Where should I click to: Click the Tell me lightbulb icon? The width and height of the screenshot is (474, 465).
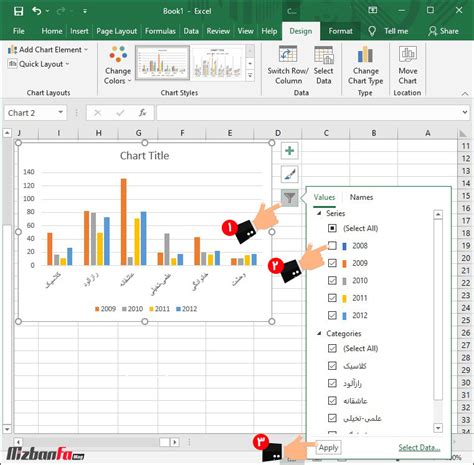click(372, 31)
